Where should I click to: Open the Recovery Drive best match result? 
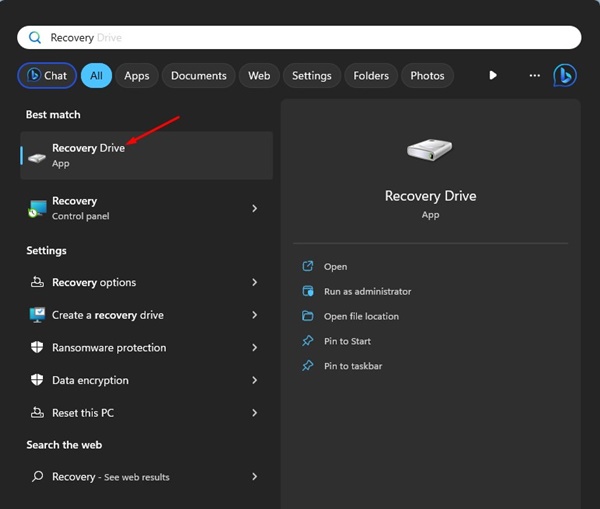point(146,155)
